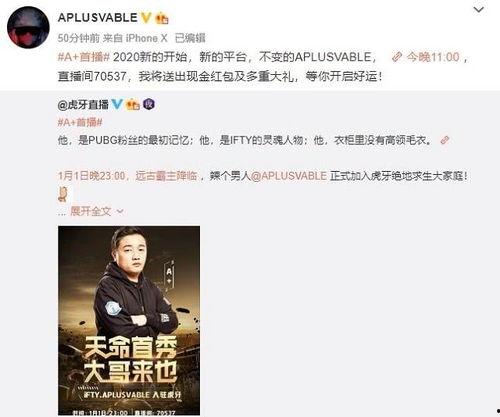Click the link icon before 今晚11:00
Image resolution: width=500 pixels, height=417 pixels.
point(397,57)
